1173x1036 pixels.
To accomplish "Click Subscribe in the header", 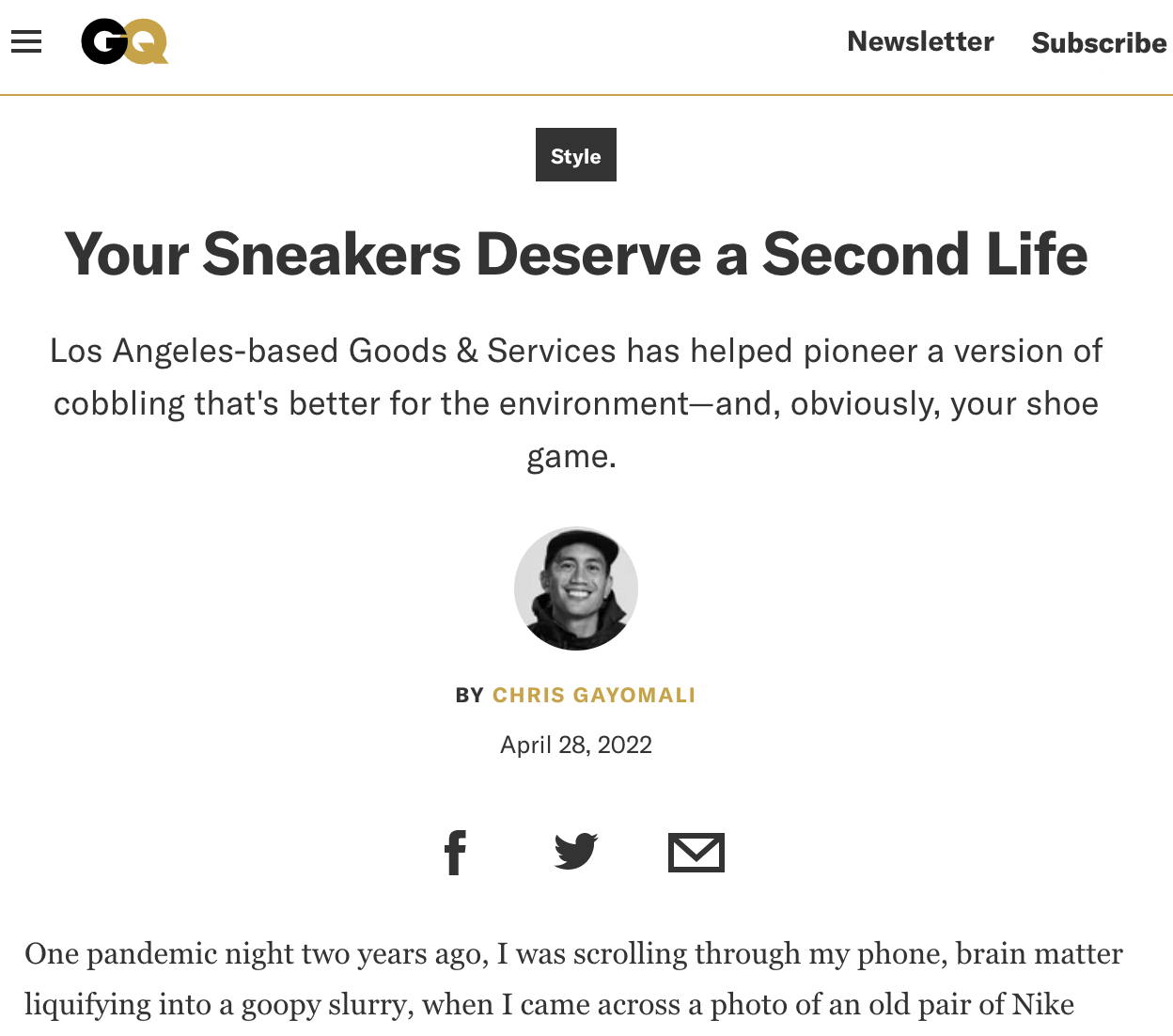I will (1099, 43).
